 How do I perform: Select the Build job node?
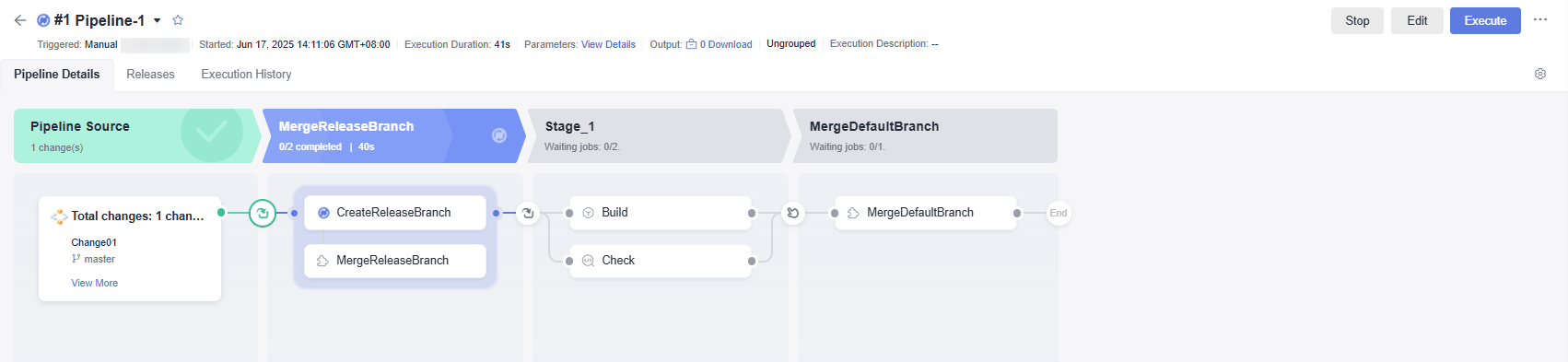pyautogui.click(x=661, y=213)
